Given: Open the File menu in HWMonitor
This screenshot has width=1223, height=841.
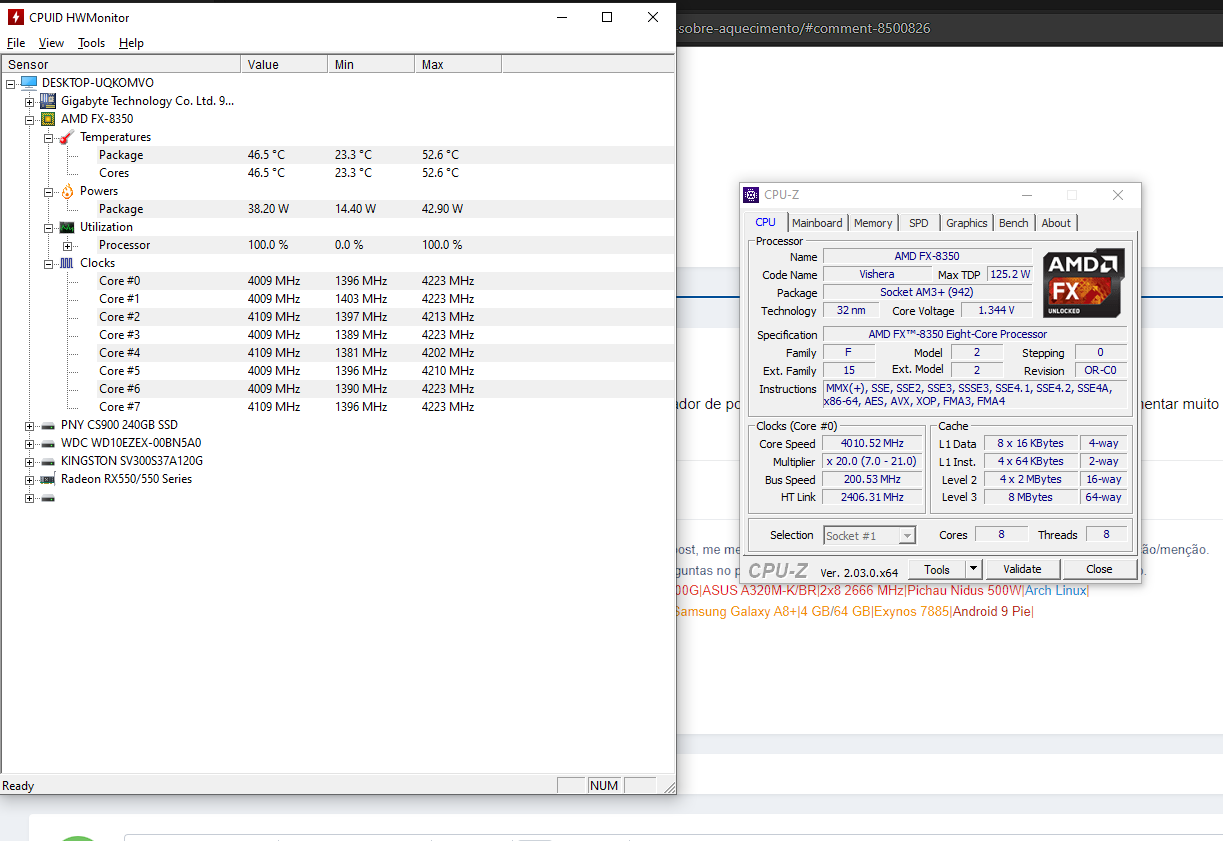Looking at the screenshot, I should (x=16, y=43).
